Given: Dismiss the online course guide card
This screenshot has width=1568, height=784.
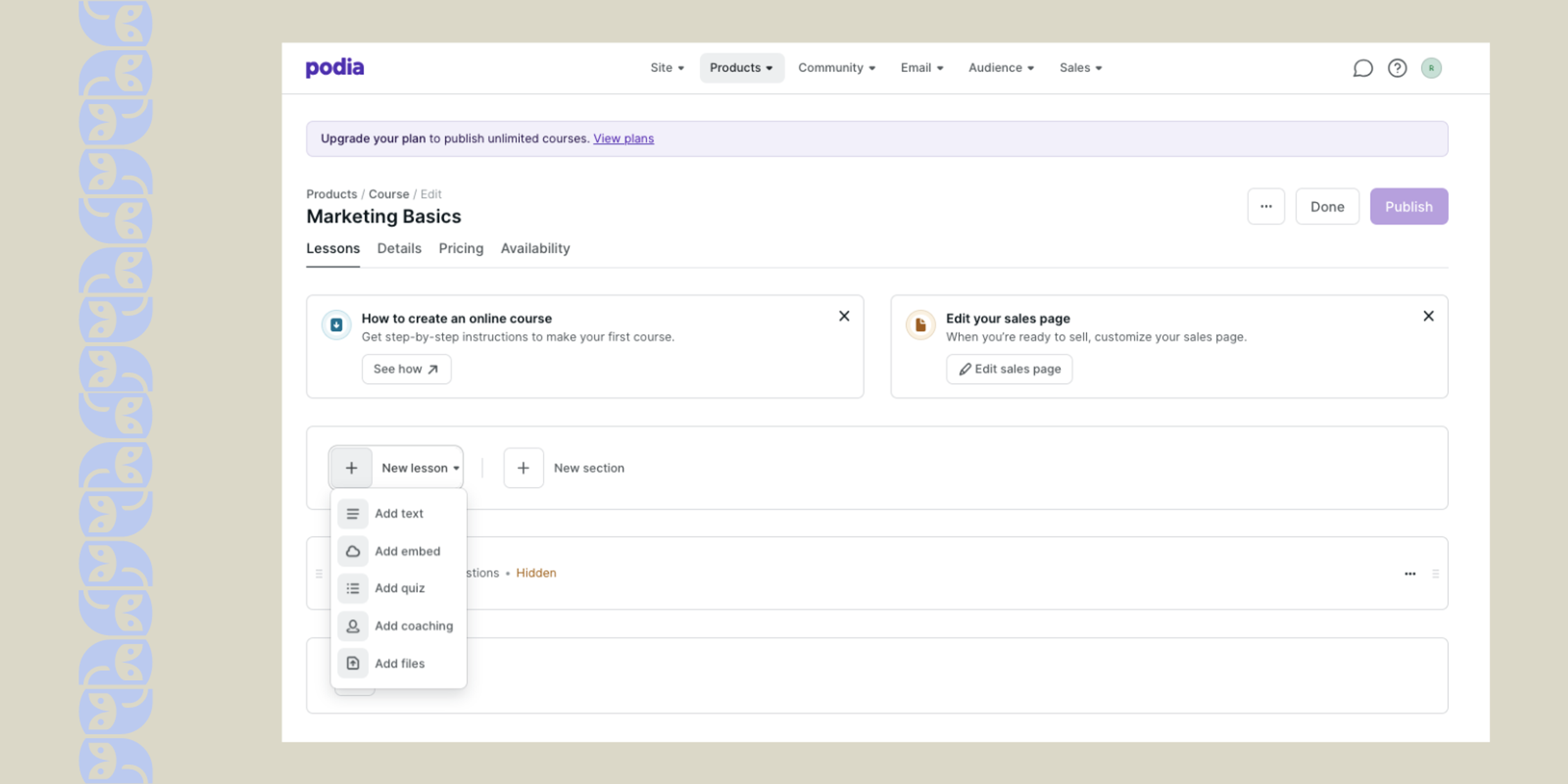Looking at the screenshot, I should (844, 316).
